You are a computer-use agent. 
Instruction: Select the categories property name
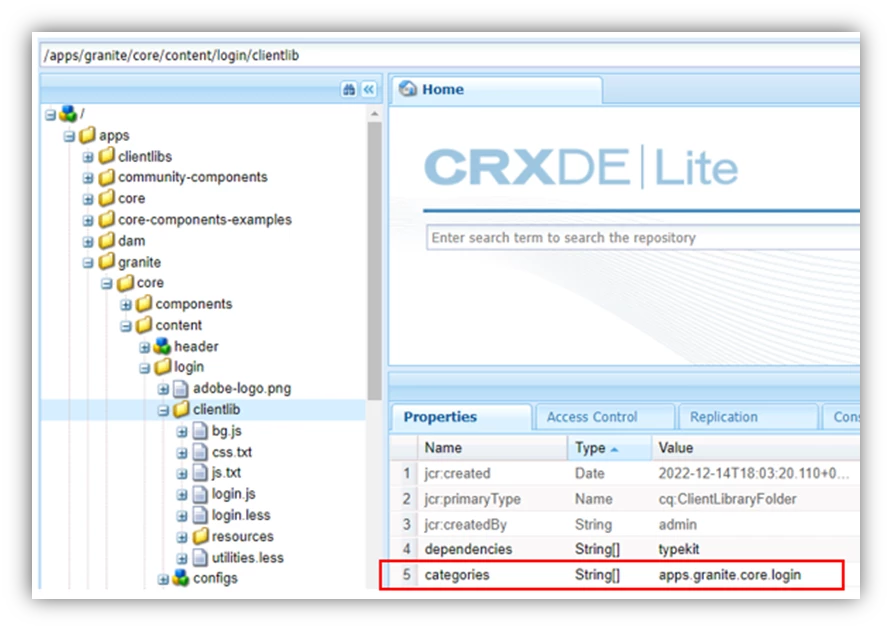[457, 575]
